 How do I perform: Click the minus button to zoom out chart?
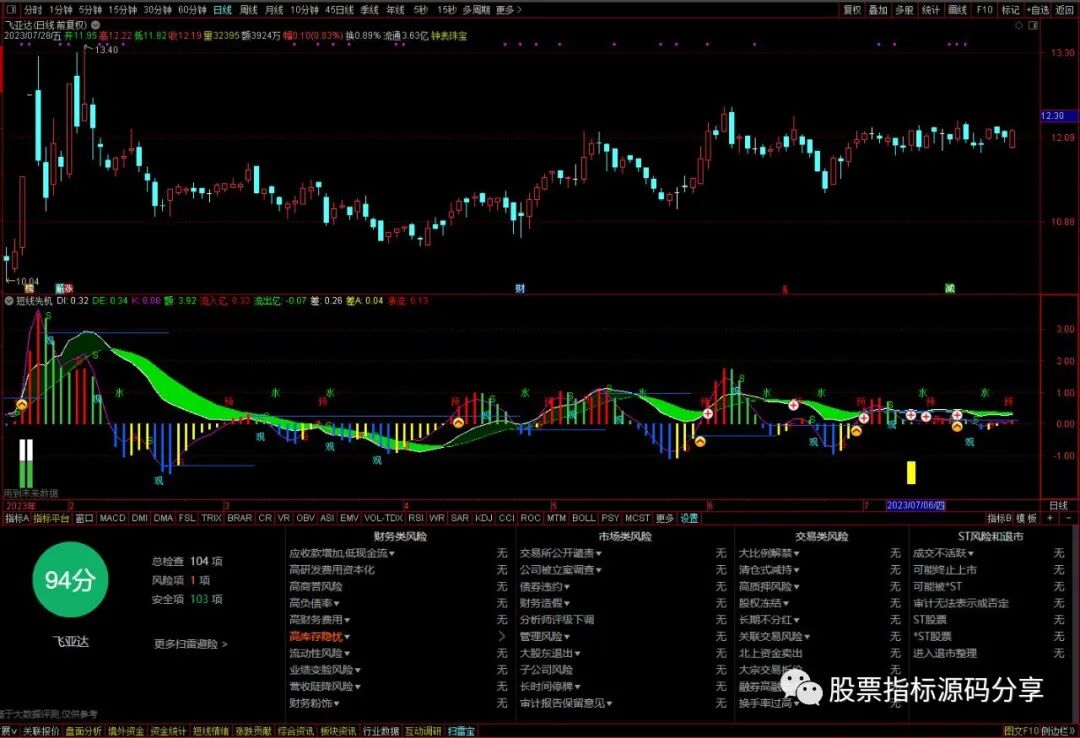pos(1068,517)
